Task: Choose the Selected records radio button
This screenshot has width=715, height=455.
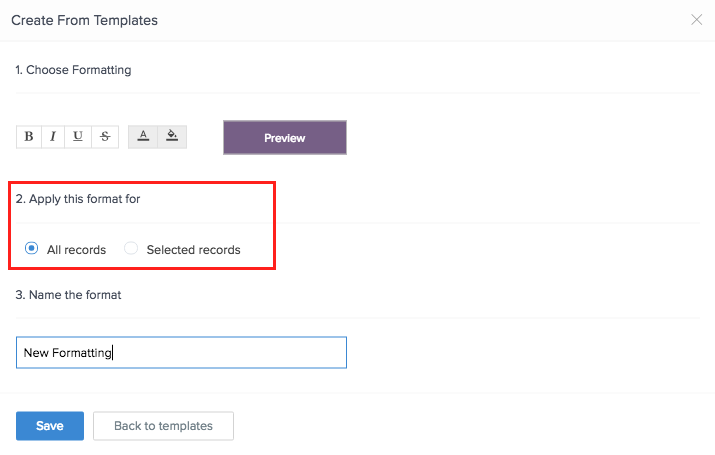Action: 131,249
